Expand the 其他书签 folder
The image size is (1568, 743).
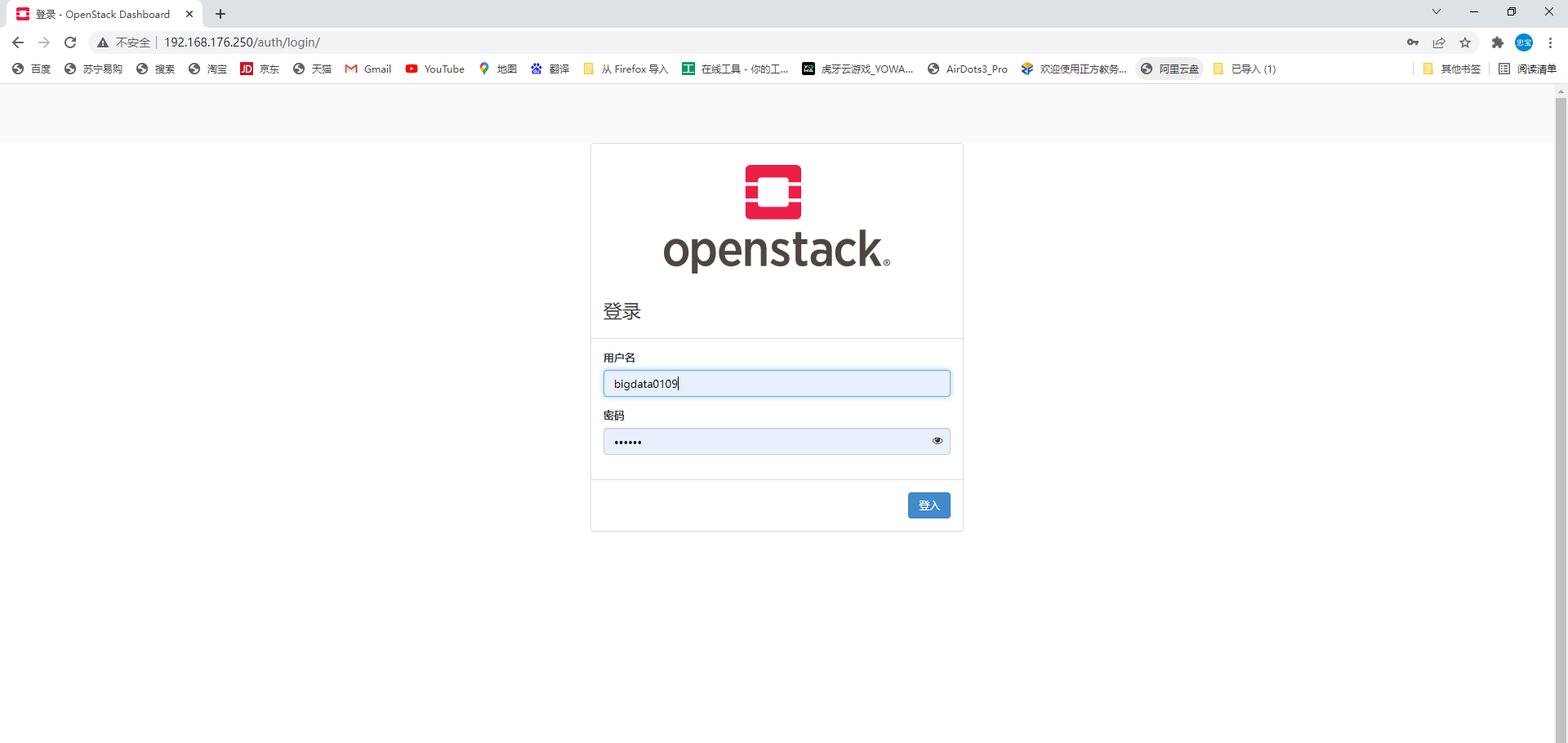[x=1452, y=69]
